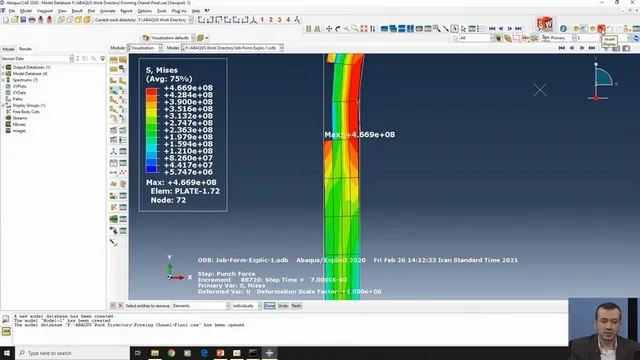
Task: Step to the next frame in viewport
Action: (x=582, y=48)
